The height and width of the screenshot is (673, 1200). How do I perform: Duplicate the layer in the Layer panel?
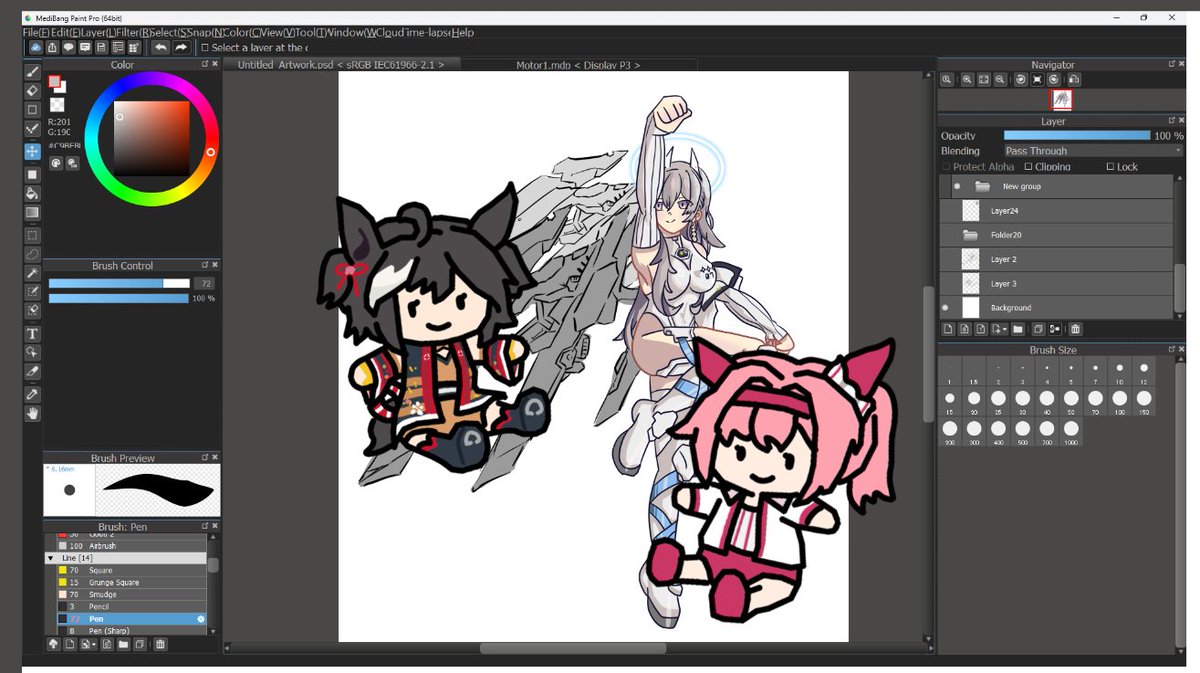click(1038, 328)
